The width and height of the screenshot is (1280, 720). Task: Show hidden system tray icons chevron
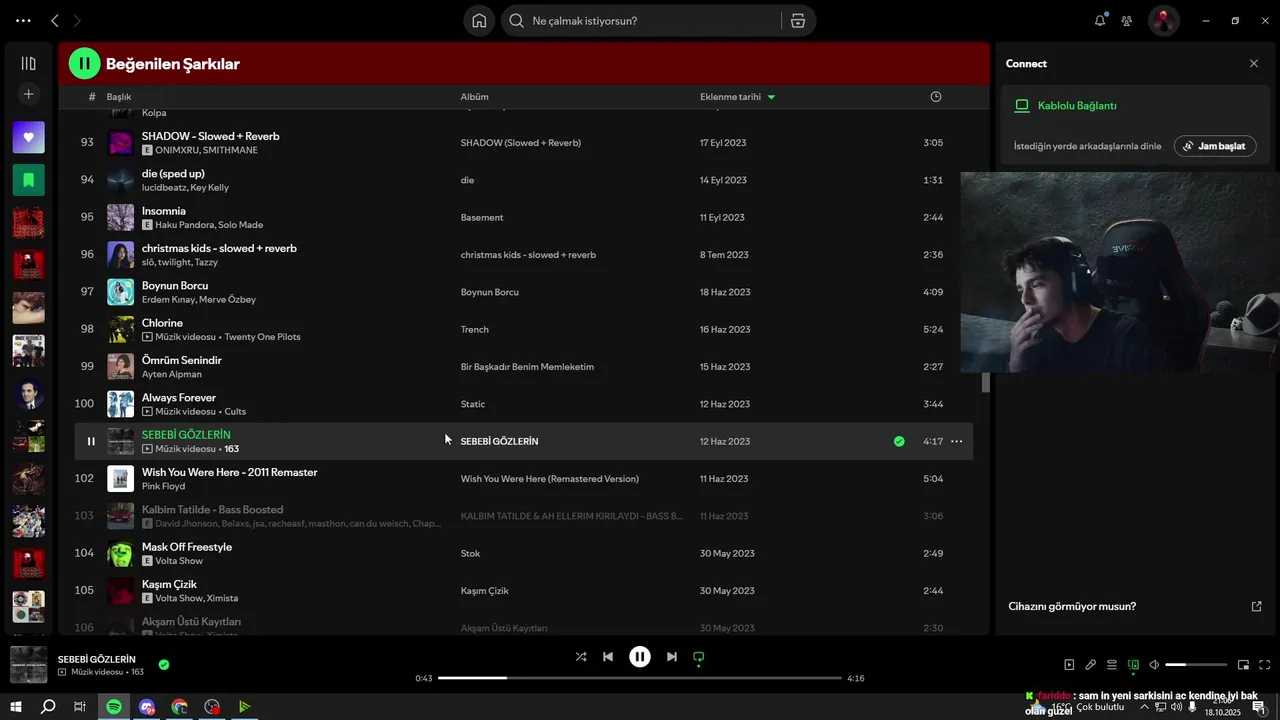(x=1144, y=707)
